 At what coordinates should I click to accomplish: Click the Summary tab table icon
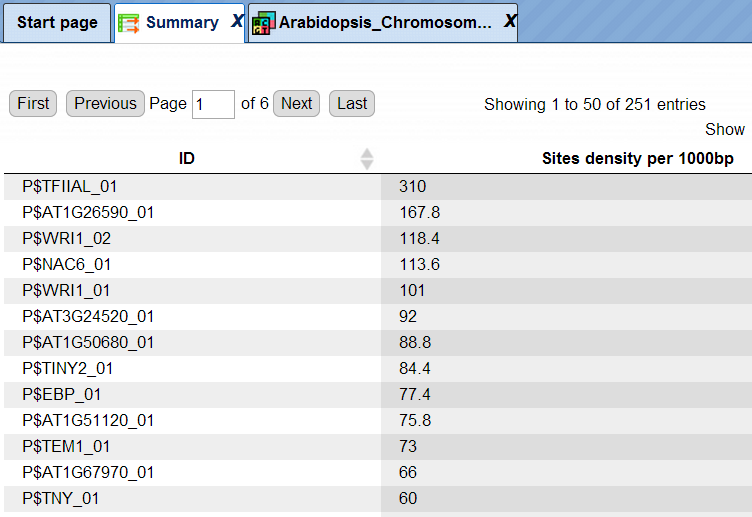[x=129, y=23]
